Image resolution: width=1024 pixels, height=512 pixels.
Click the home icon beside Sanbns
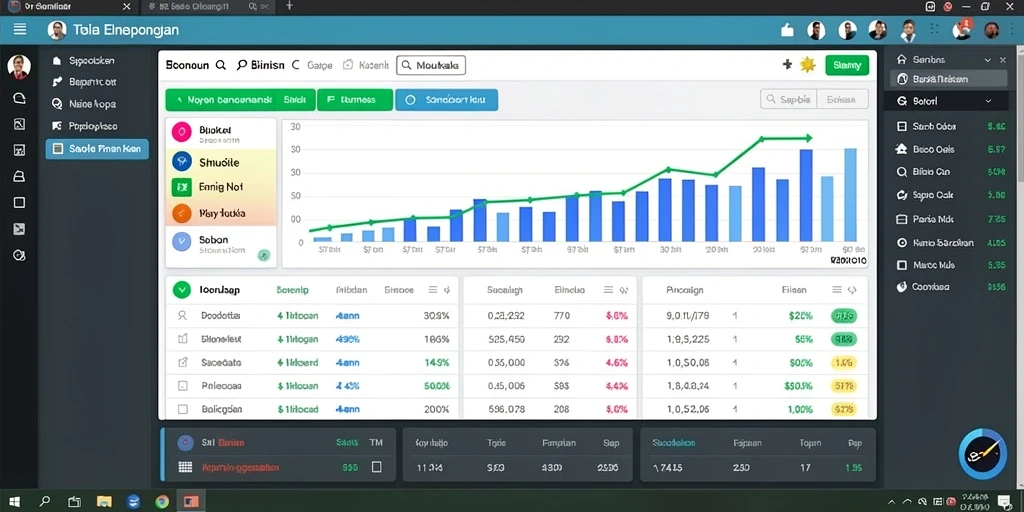903,59
